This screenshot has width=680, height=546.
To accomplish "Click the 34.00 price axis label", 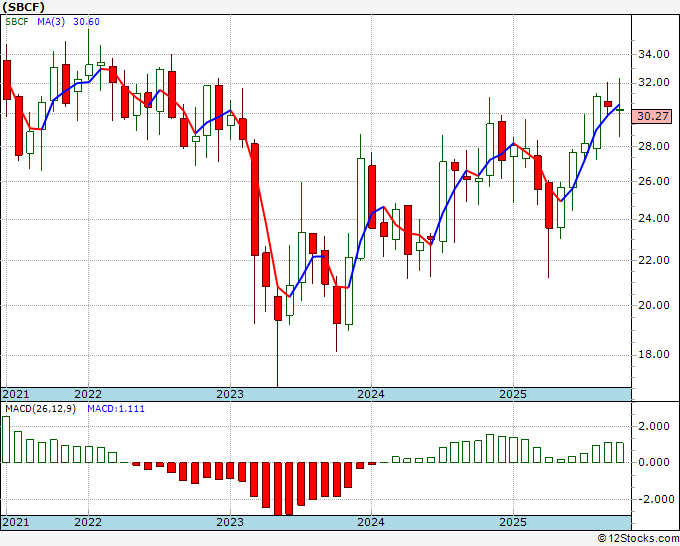I will click(654, 55).
